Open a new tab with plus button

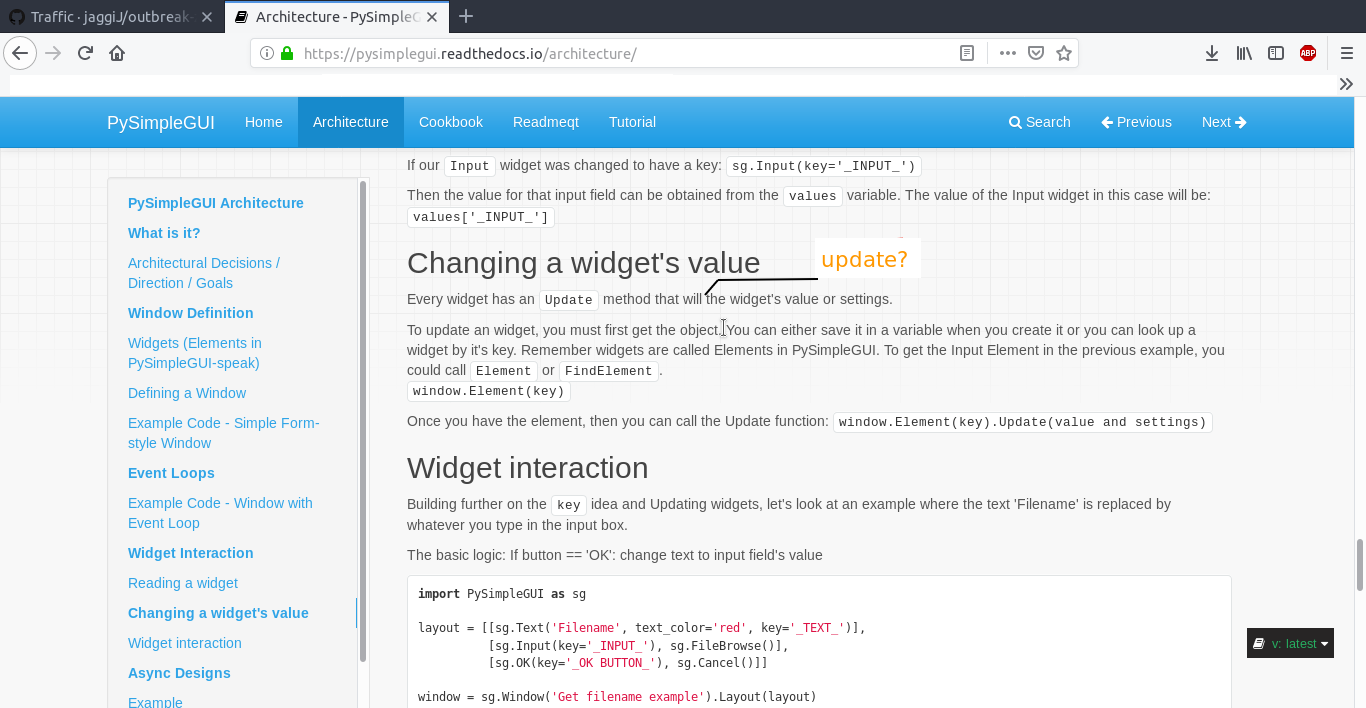[x=465, y=16]
